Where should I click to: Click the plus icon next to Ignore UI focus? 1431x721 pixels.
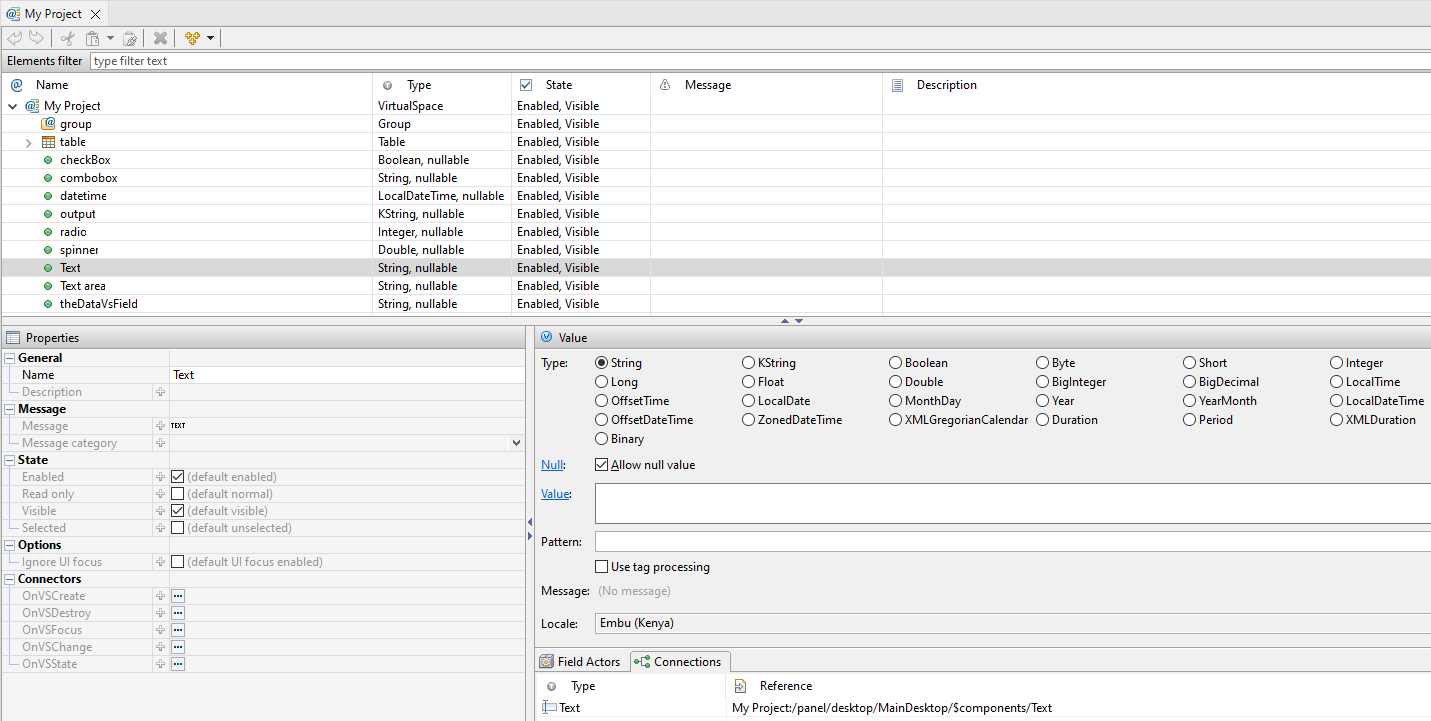[x=160, y=562]
